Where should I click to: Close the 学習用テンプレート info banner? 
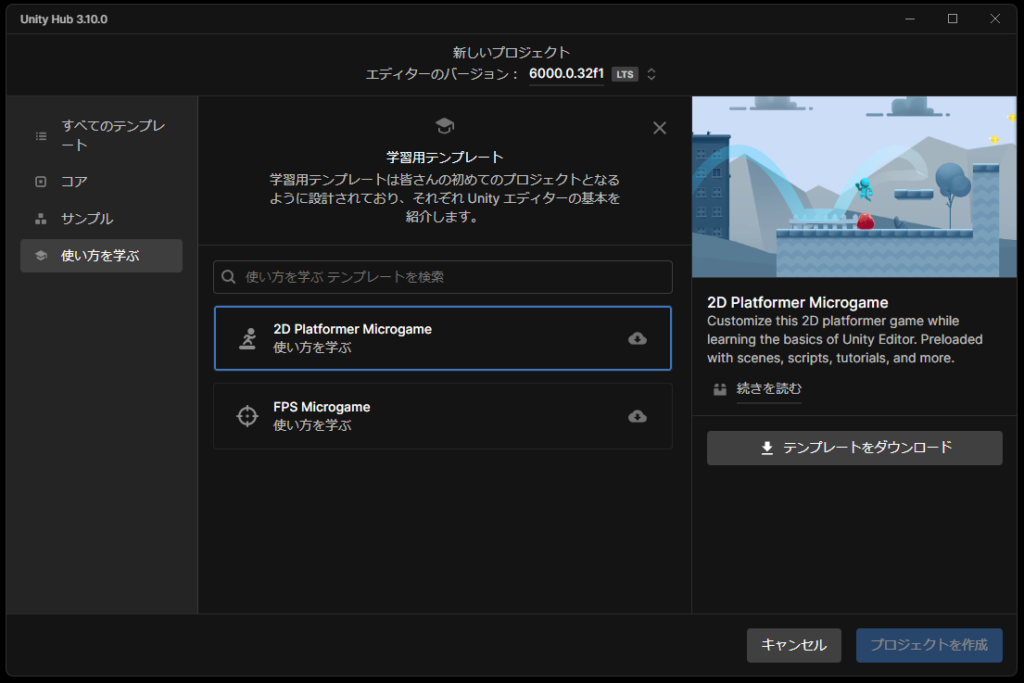[x=659, y=128]
